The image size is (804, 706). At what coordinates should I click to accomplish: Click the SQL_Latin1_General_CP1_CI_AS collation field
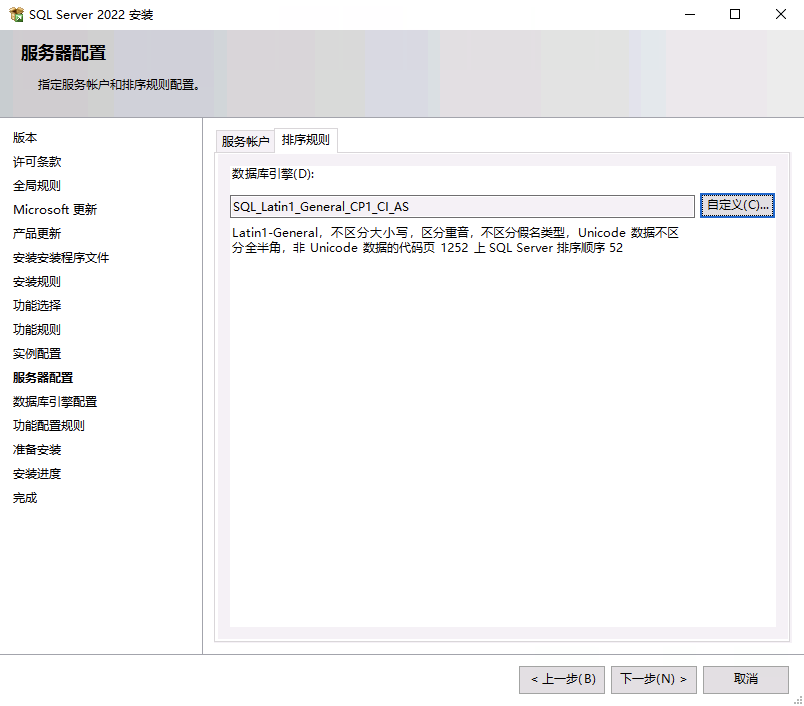(x=462, y=207)
